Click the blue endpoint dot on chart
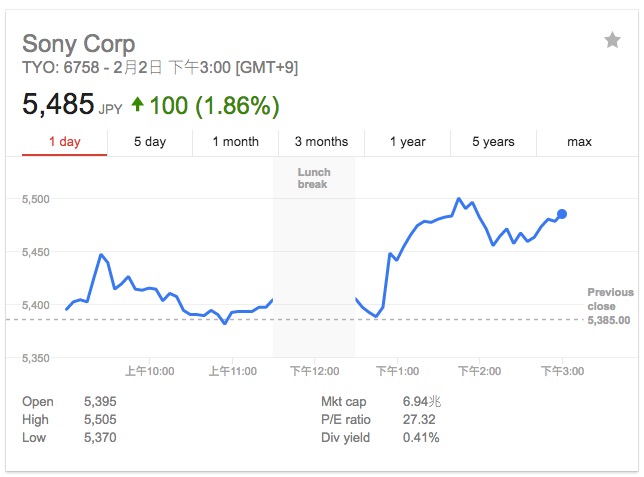Image resolution: width=644 pixels, height=477 pixels. coord(562,214)
